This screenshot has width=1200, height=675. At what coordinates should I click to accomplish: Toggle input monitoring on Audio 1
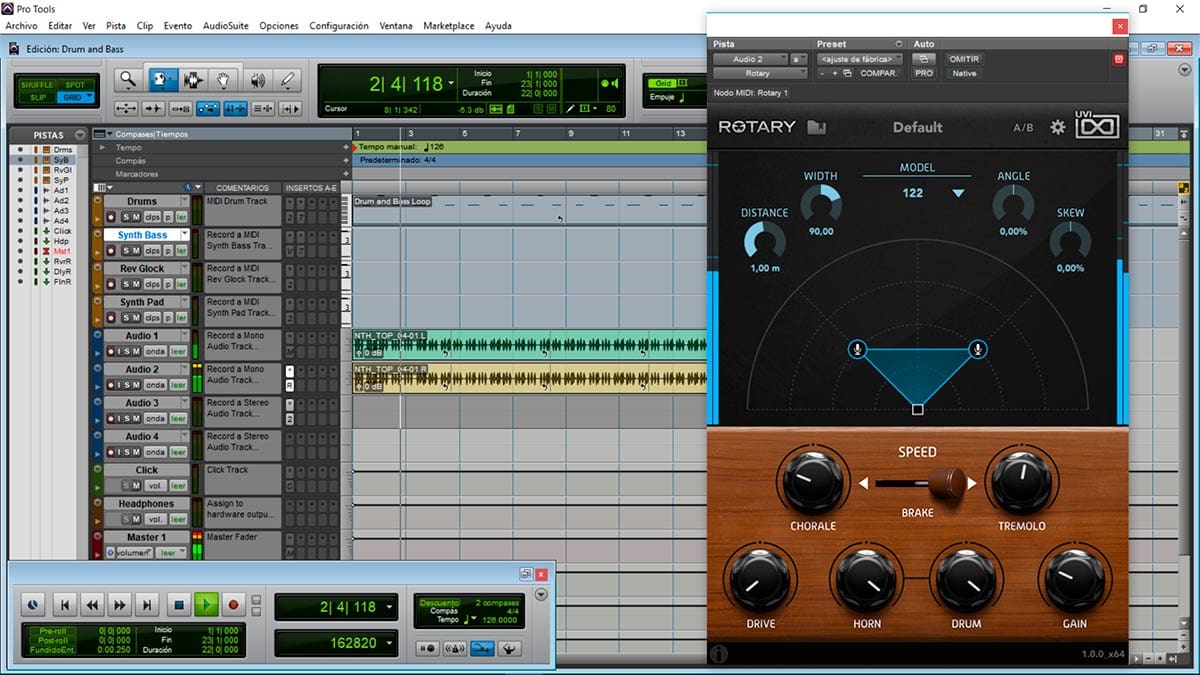coord(118,351)
